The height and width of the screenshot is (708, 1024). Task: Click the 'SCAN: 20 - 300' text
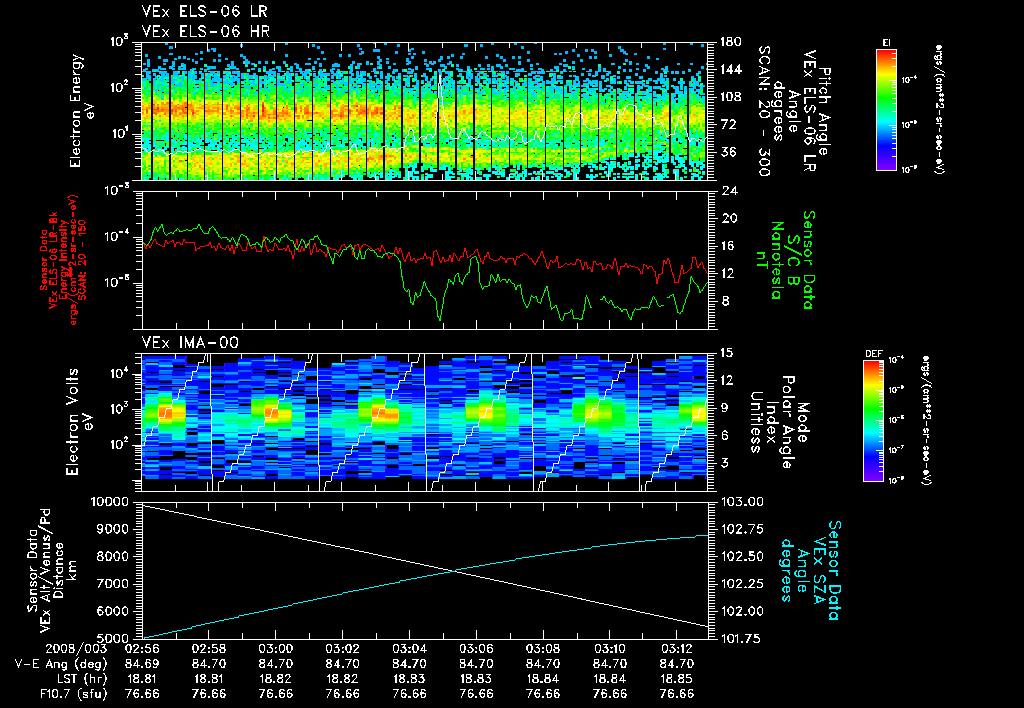pos(765,111)
